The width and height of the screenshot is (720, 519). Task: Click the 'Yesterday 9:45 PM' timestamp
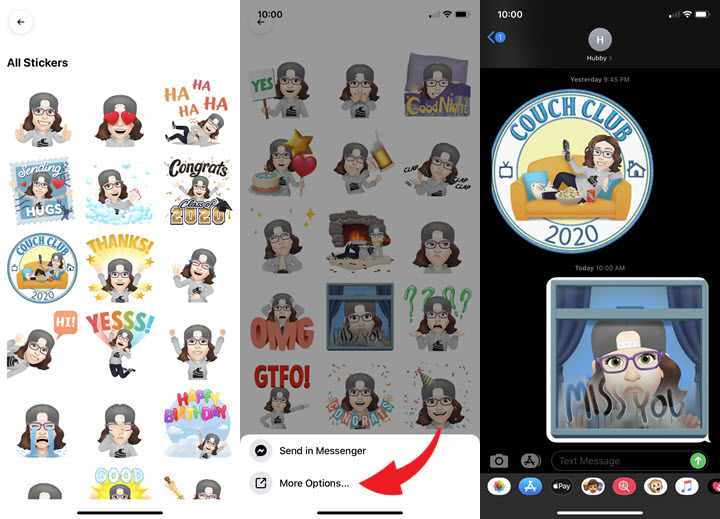coord(600,79)
